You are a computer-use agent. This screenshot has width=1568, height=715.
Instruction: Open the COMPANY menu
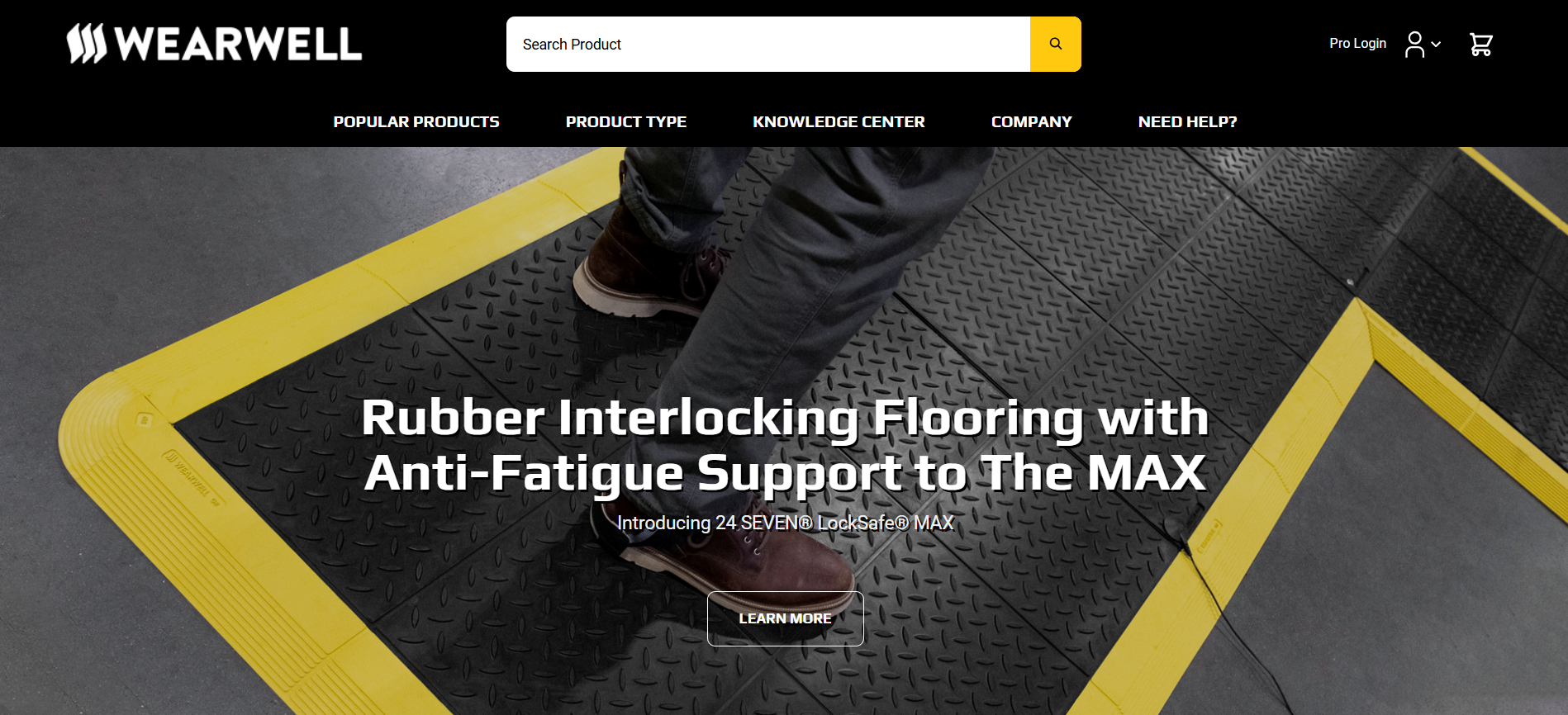[1031, 121]
